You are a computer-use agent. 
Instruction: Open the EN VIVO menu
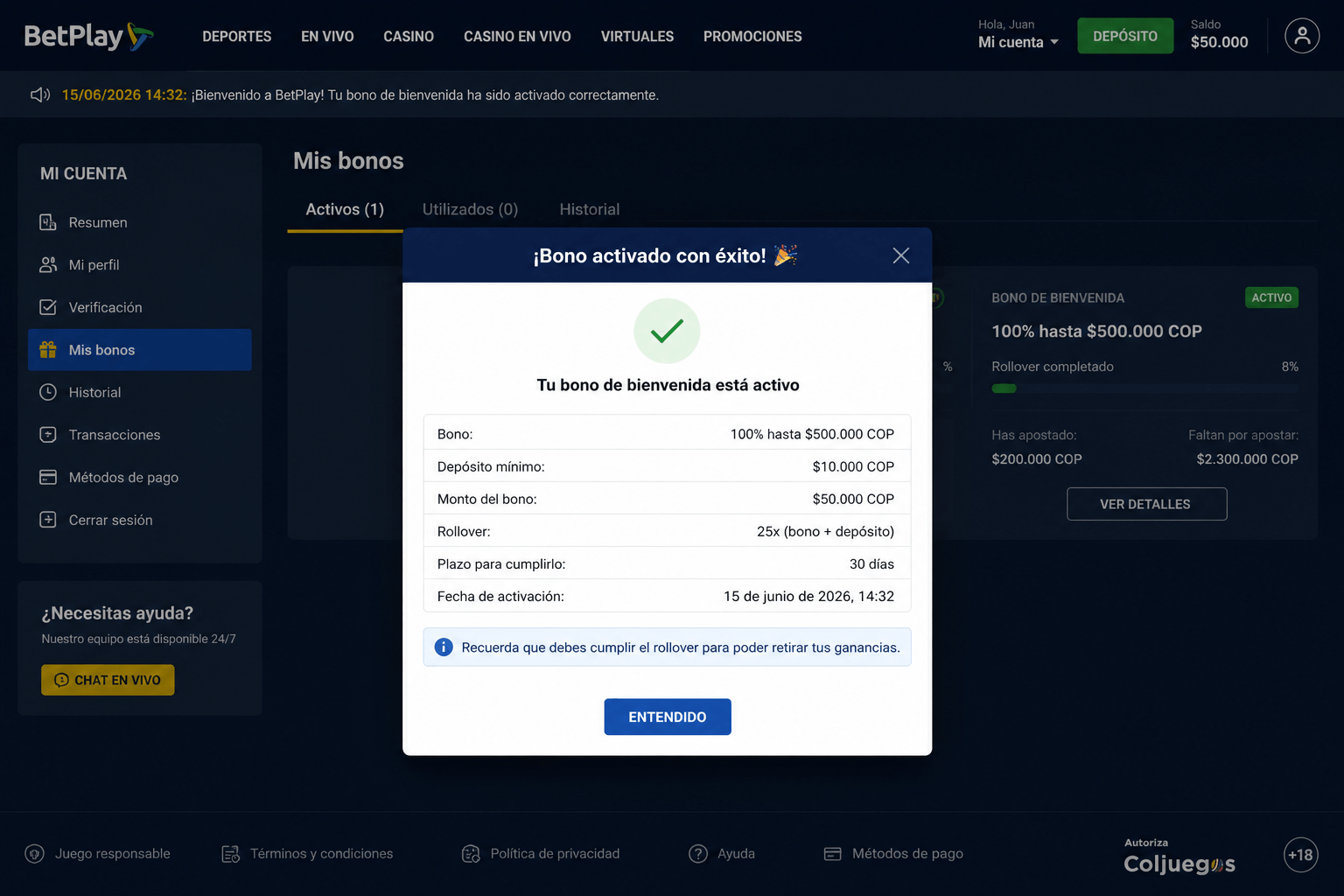(x=327, y=36)
